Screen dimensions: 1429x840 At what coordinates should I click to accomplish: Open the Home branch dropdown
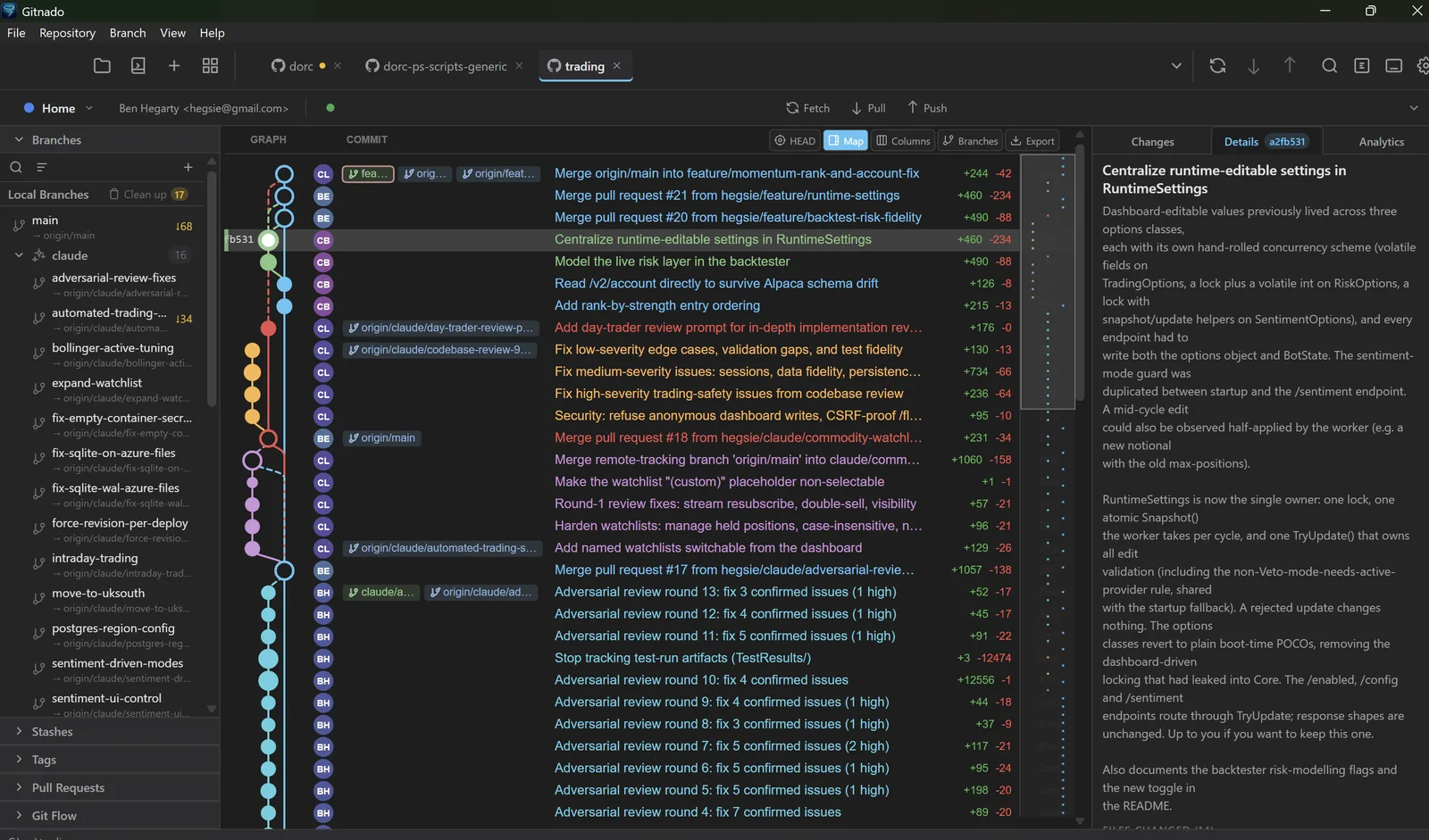[58, 108]
